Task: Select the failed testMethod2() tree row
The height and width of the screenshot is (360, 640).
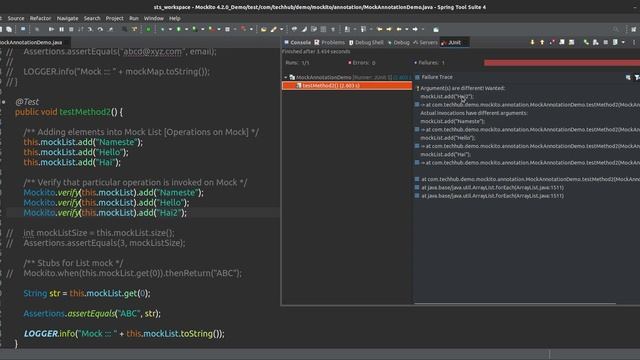Action: tap(347, 86)
